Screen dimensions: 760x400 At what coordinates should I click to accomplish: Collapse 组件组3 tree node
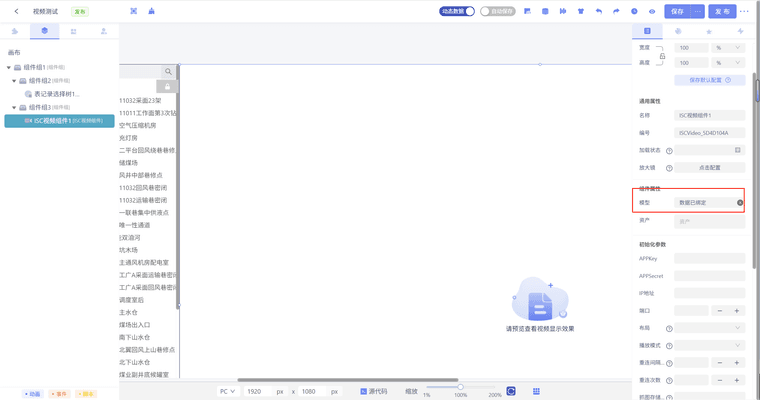click(14, 108)
